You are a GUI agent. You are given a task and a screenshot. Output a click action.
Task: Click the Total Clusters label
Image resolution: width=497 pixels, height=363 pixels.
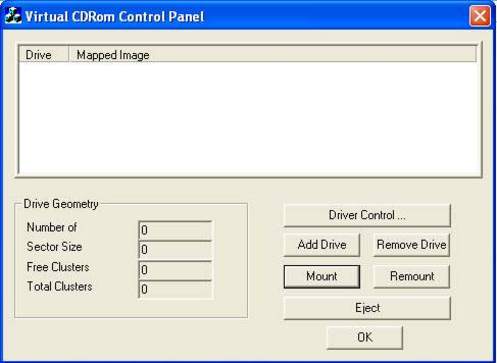click(59, 286)
